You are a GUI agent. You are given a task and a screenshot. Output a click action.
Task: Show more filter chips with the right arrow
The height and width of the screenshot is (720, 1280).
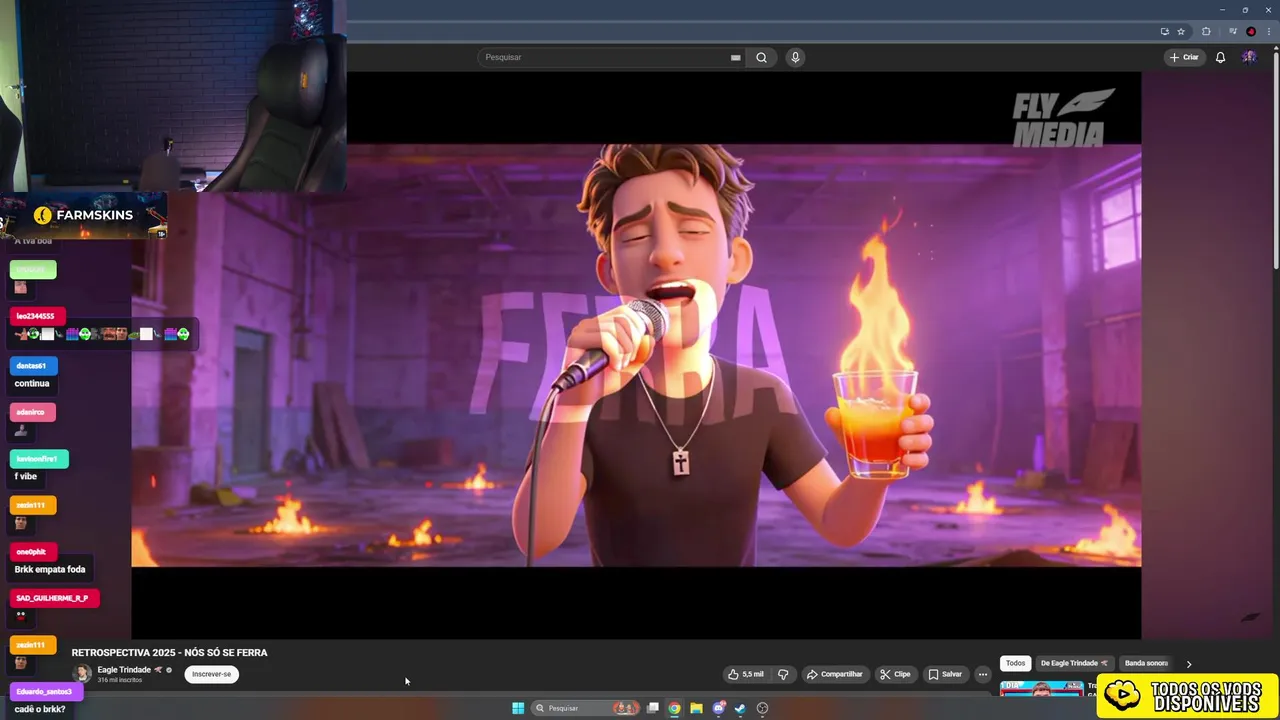click(x=1188, y=663)
